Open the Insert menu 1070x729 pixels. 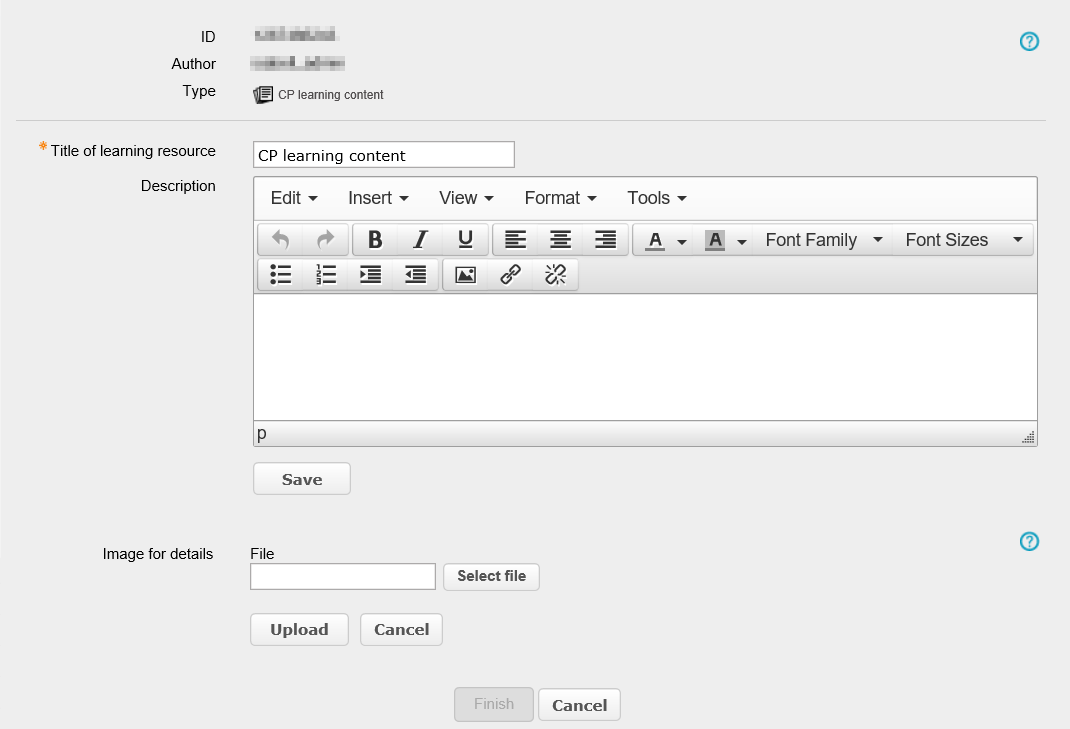tap(378, 198)
